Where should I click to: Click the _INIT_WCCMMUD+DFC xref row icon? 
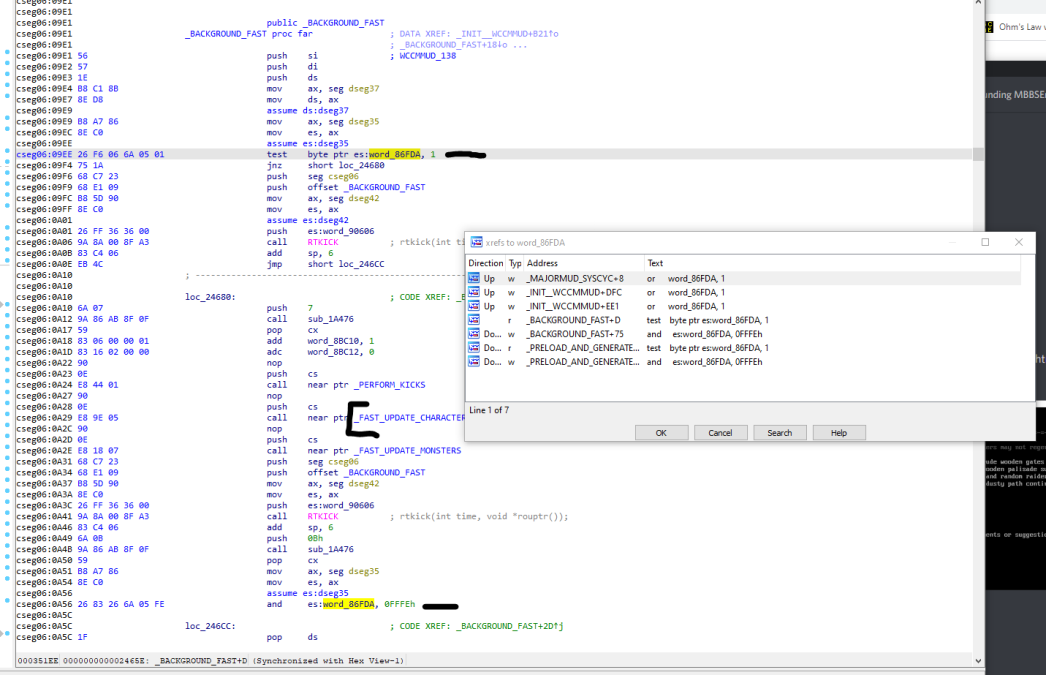pos(474,292)
